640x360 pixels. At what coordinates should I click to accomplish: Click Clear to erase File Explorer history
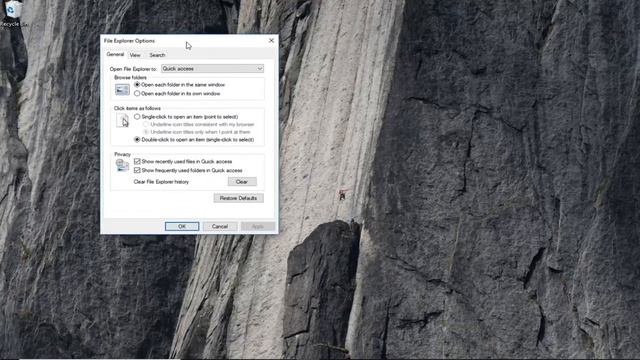click(x=242, y=182)
